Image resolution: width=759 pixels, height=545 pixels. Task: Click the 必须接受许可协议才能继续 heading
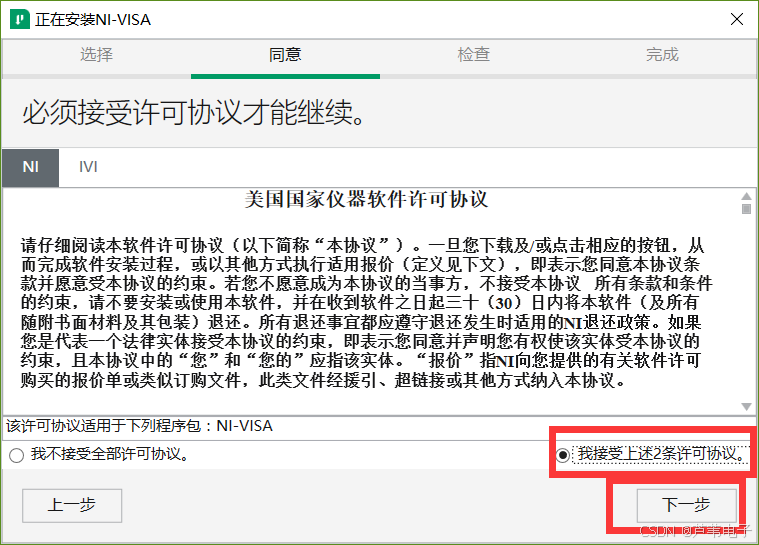click(x=194, y=113)
